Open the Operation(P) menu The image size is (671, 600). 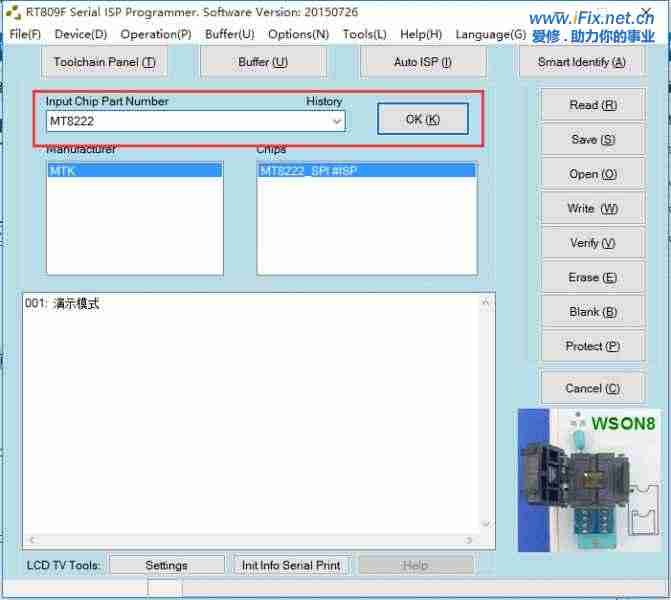tap(156, 34)
